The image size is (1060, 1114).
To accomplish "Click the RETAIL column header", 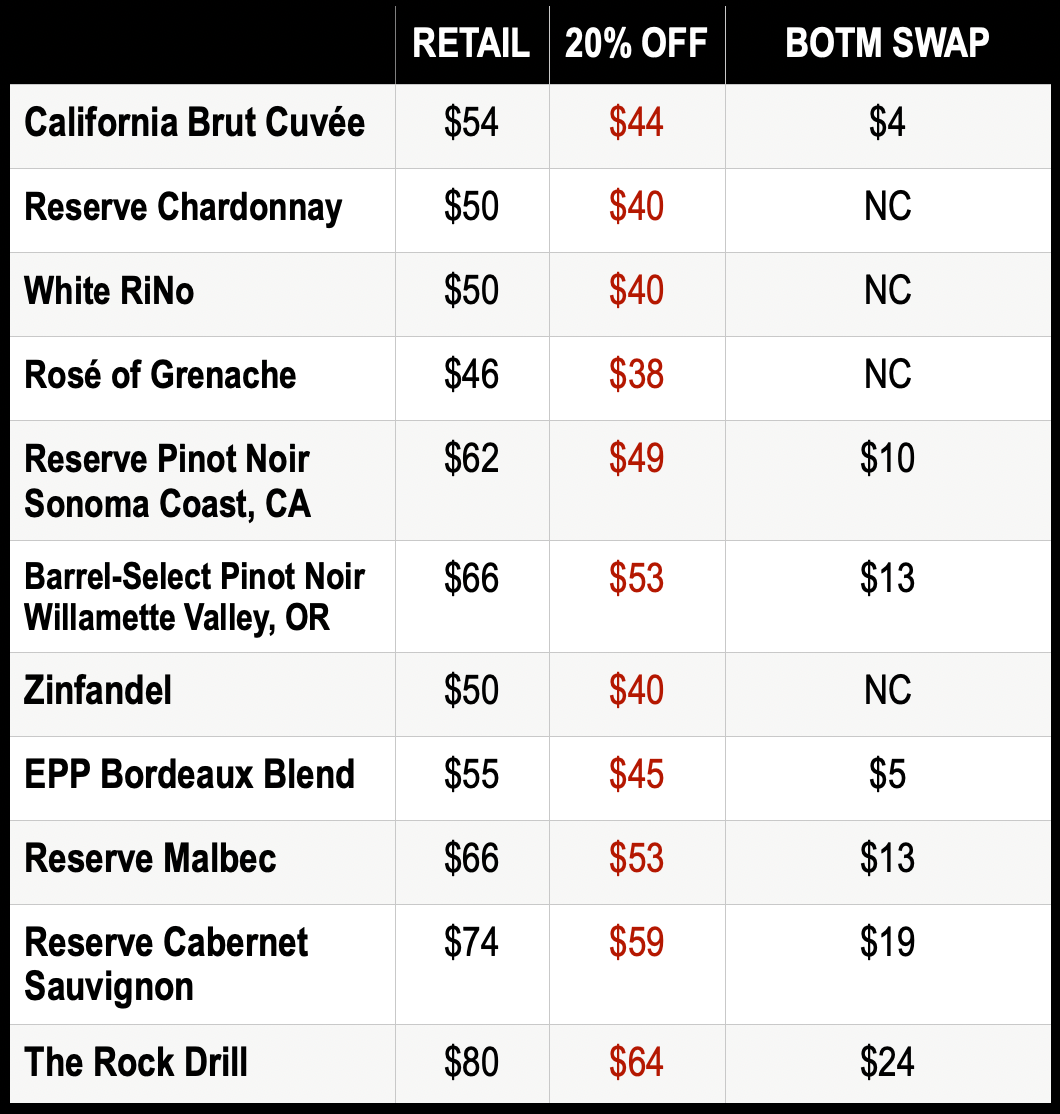I will (471, 43).
